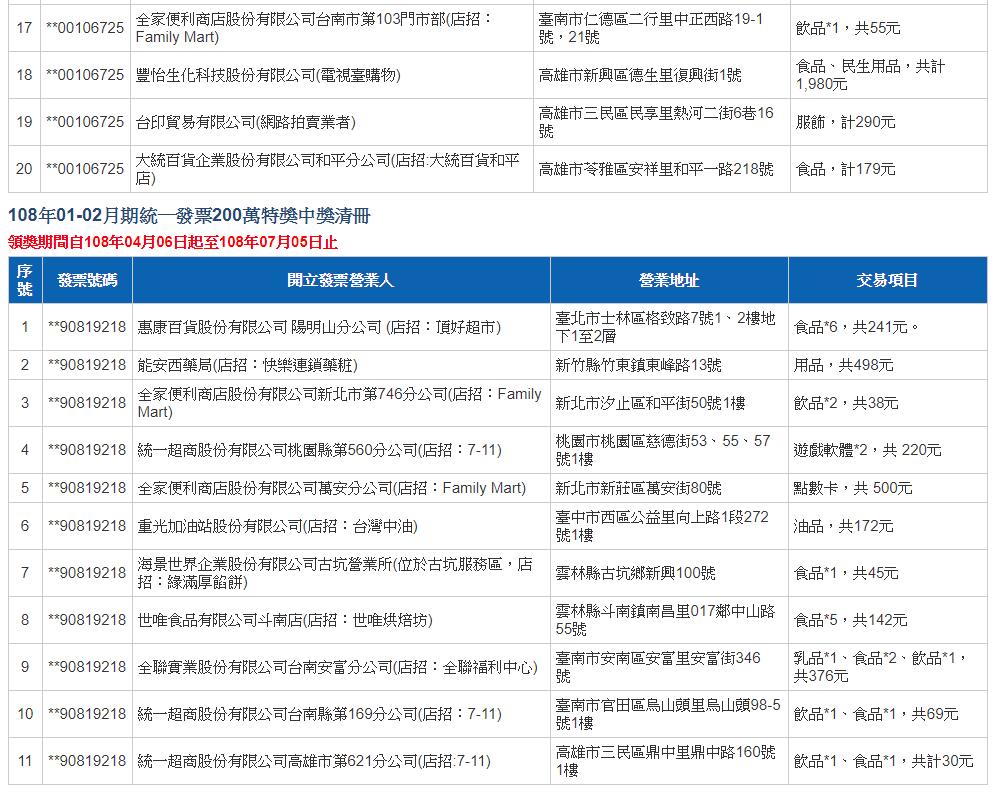Image resolution: width=998 pixels, height=795 pixels.
Task: Select 台印貿易有限公司 網路拍賣業者 cell
Action: click(x=245, y=122)
